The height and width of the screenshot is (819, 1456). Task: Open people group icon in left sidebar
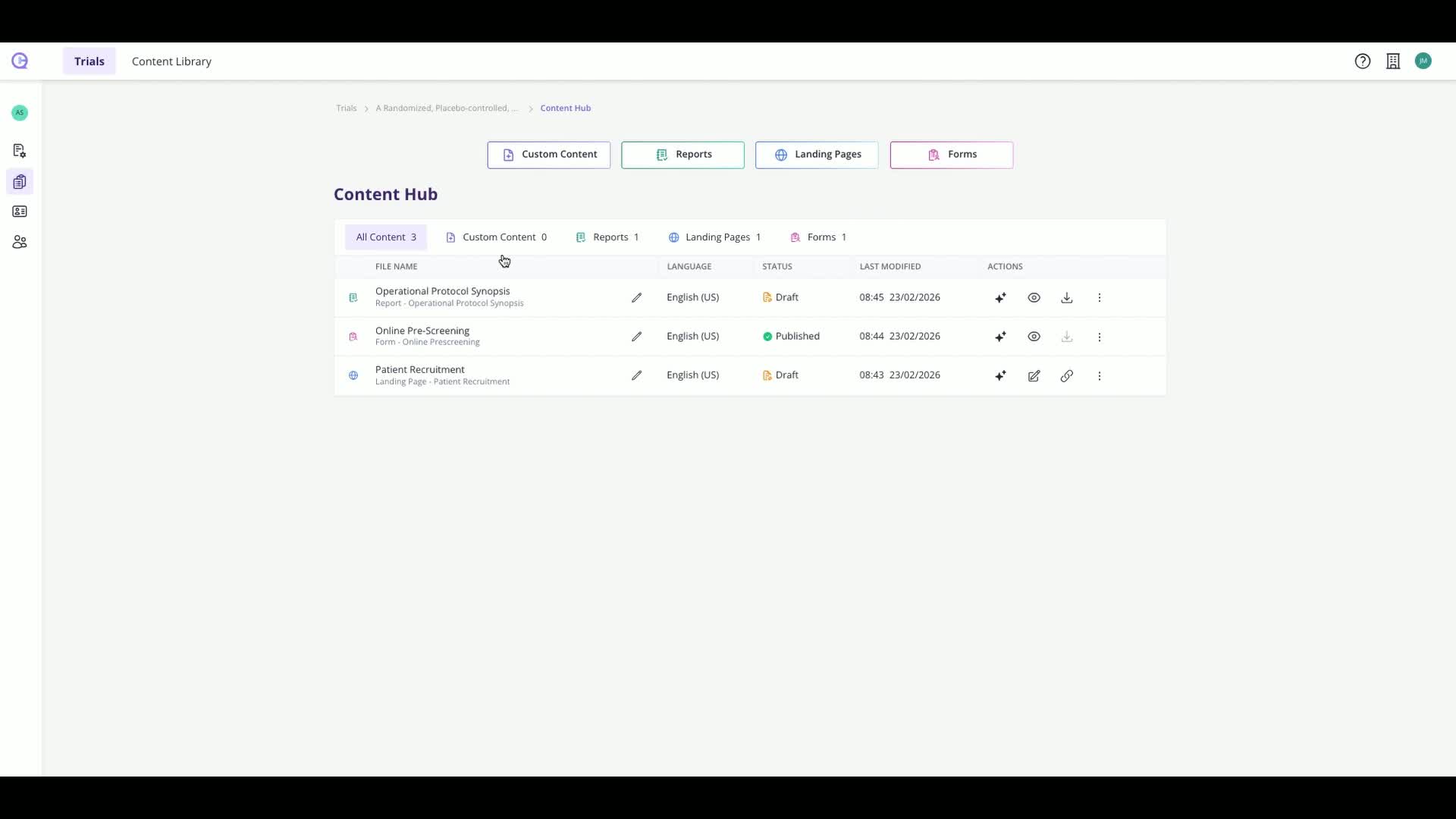[x=20, y=243]
